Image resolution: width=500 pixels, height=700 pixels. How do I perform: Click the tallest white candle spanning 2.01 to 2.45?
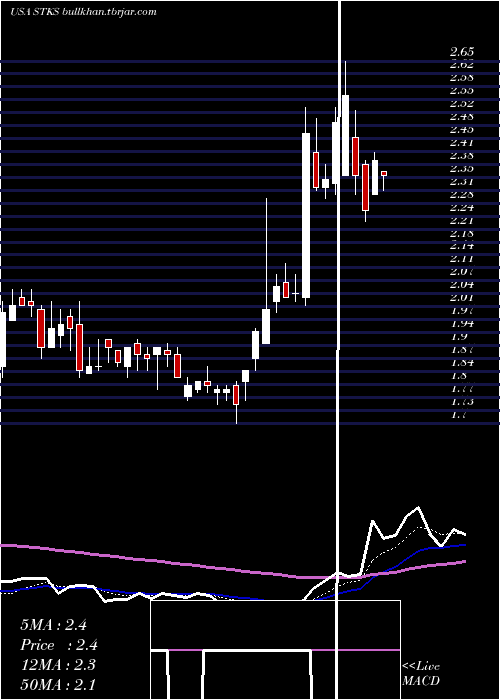(306, 215)
